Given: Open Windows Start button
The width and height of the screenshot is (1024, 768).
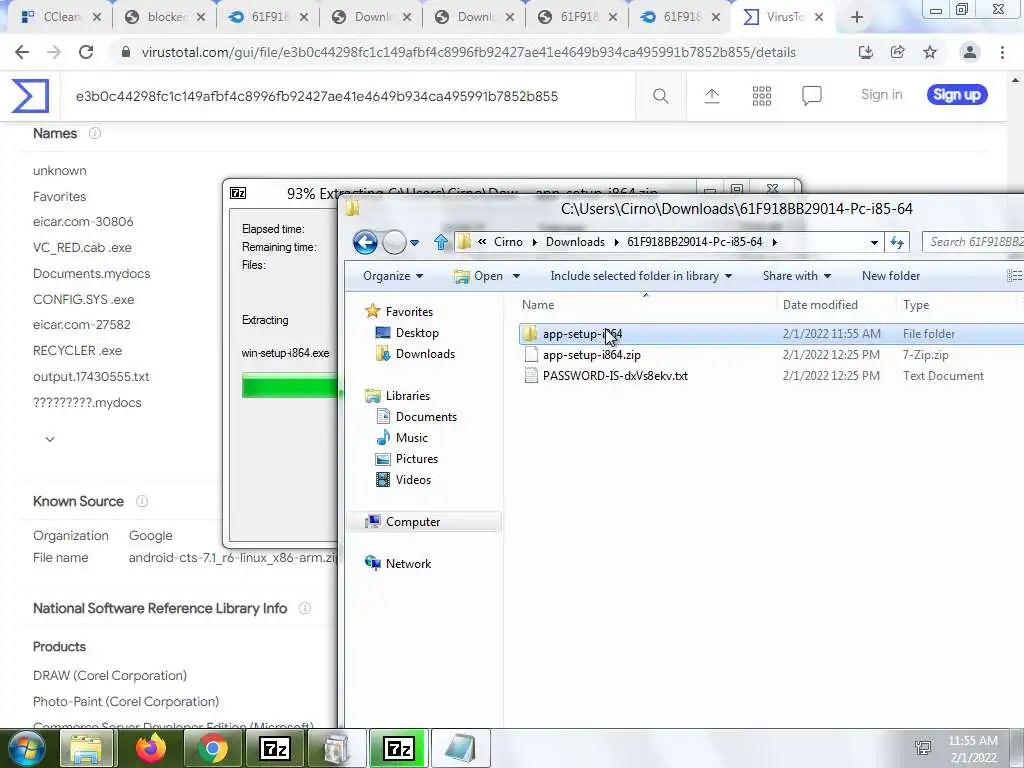Looking at the screenshot, I should [25, 748].
